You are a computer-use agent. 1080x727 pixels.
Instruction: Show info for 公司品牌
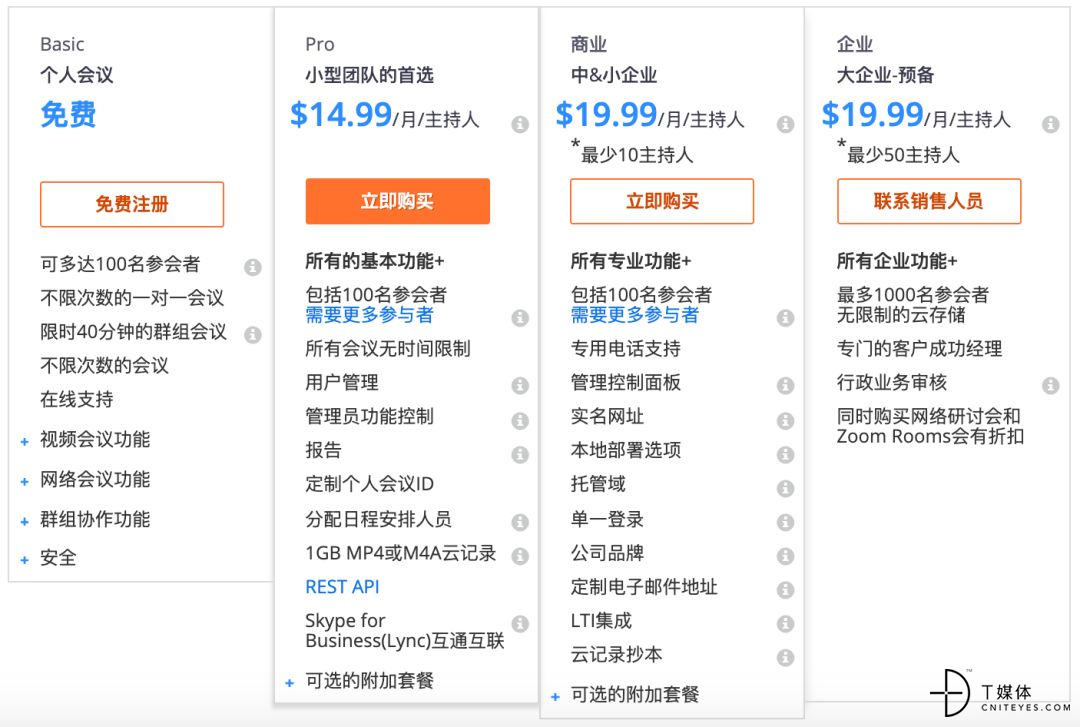[x=785, y=556]
